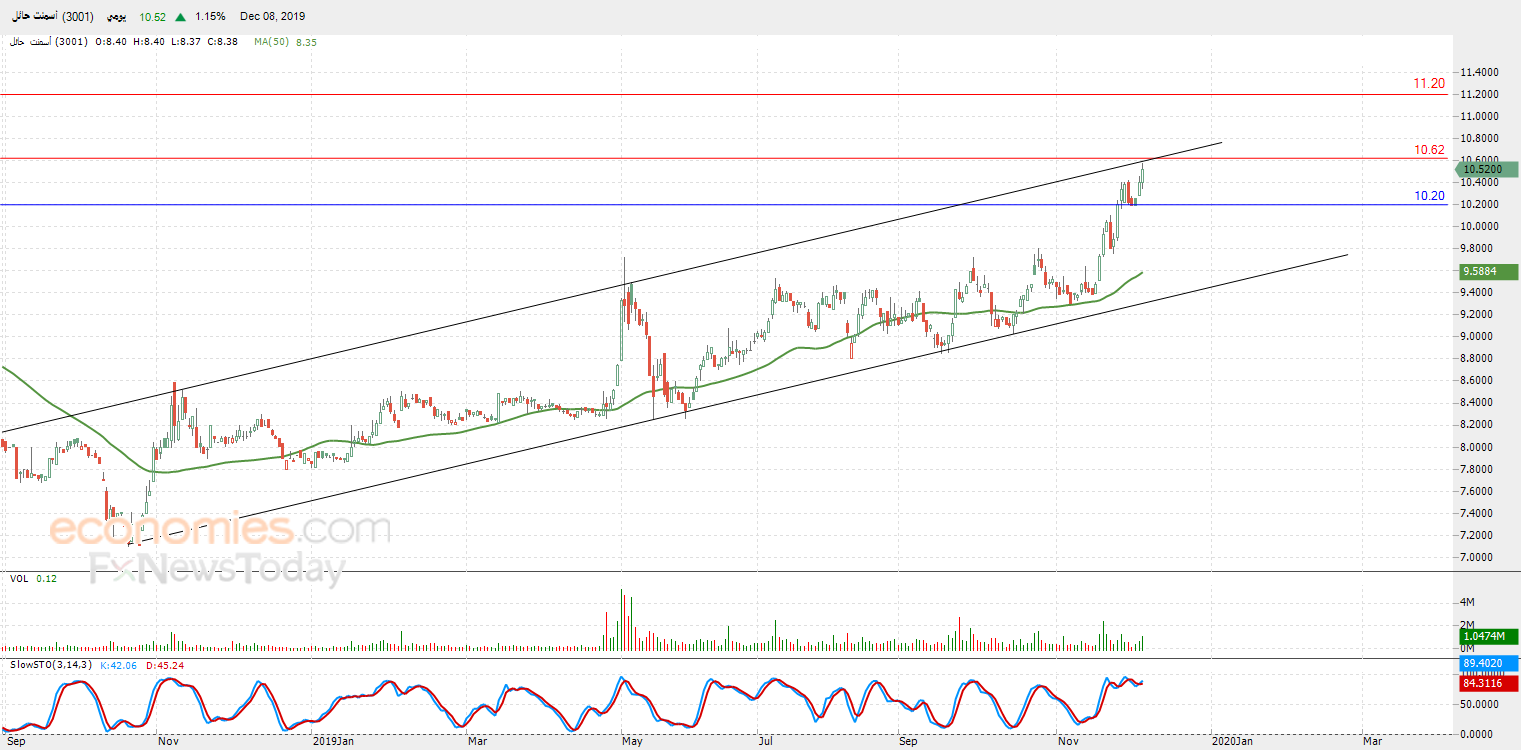Click the '2020Jan' label on time axis
The image size is (1521, 750).
click(1232, 741)
